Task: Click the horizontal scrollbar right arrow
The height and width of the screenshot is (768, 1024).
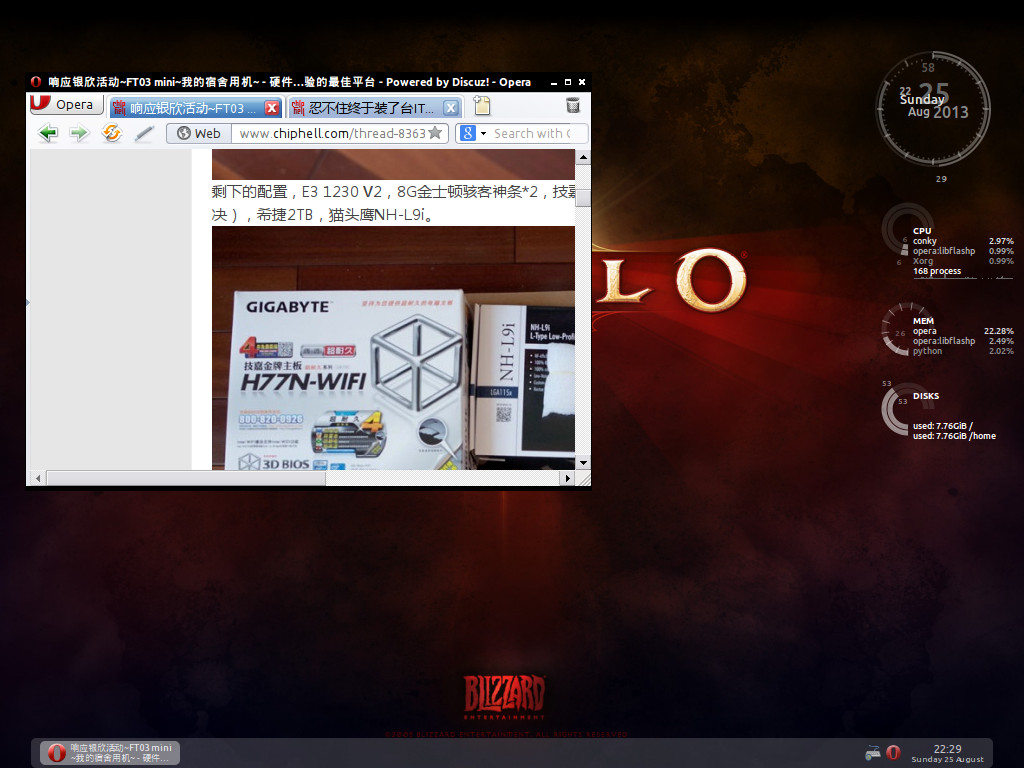Action: click(x=567, y=478)
